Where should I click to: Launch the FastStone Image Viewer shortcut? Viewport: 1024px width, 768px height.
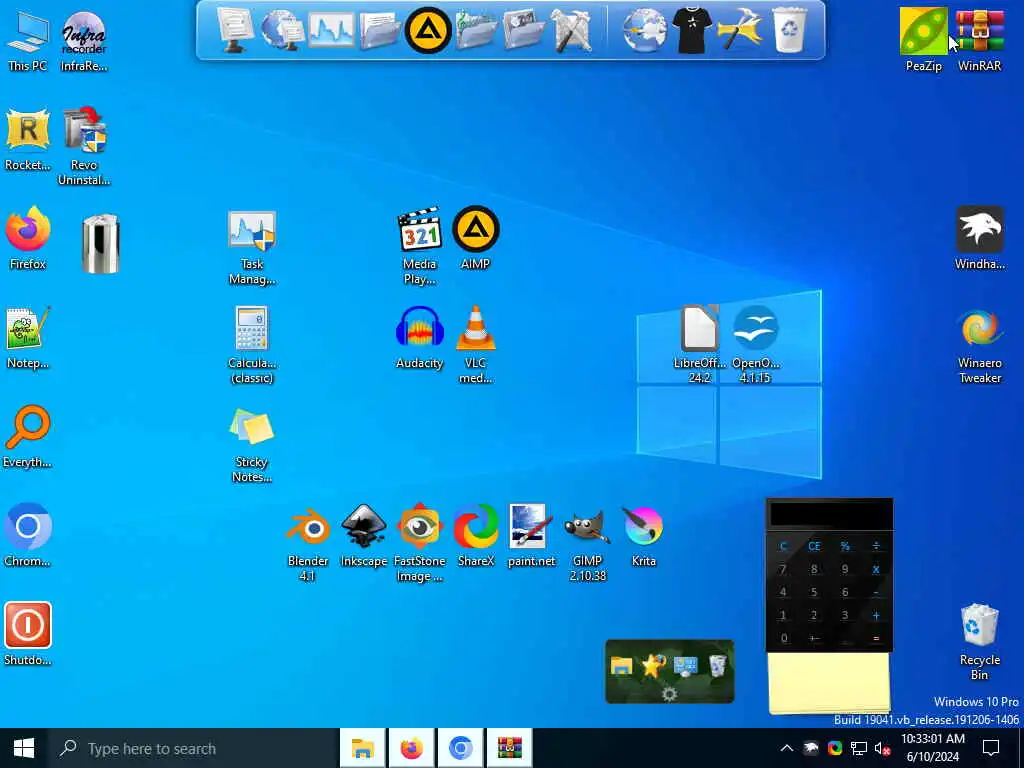(419, 543)
